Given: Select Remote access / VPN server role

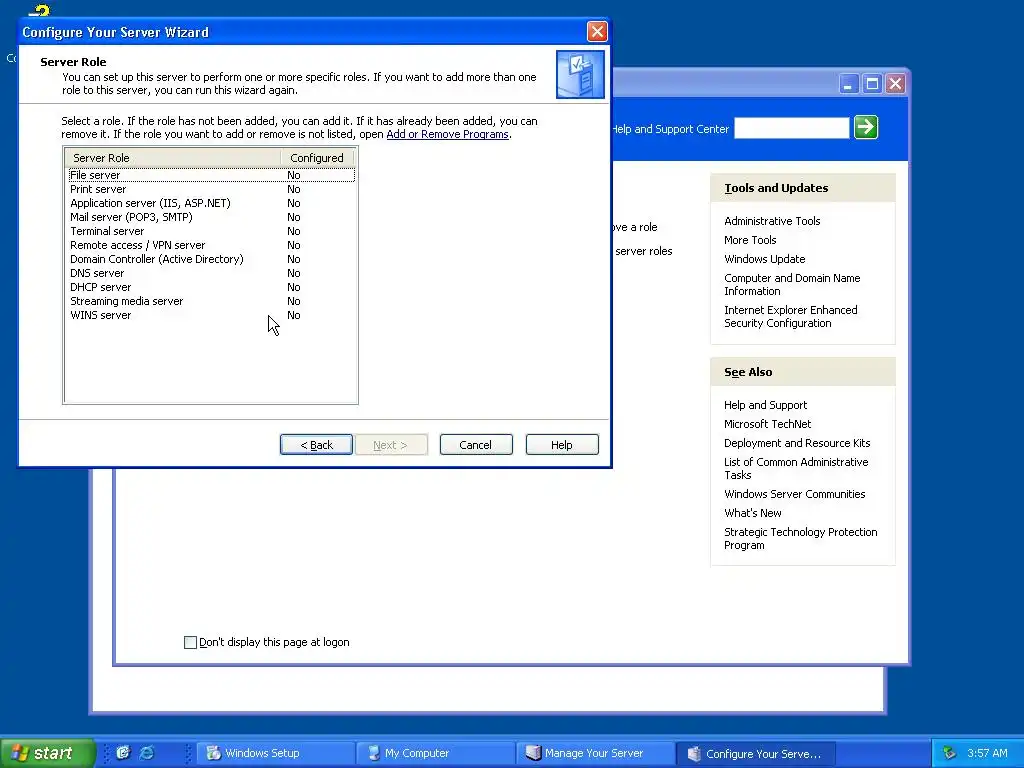Looking at the screenshot, I should coord(212,245).
